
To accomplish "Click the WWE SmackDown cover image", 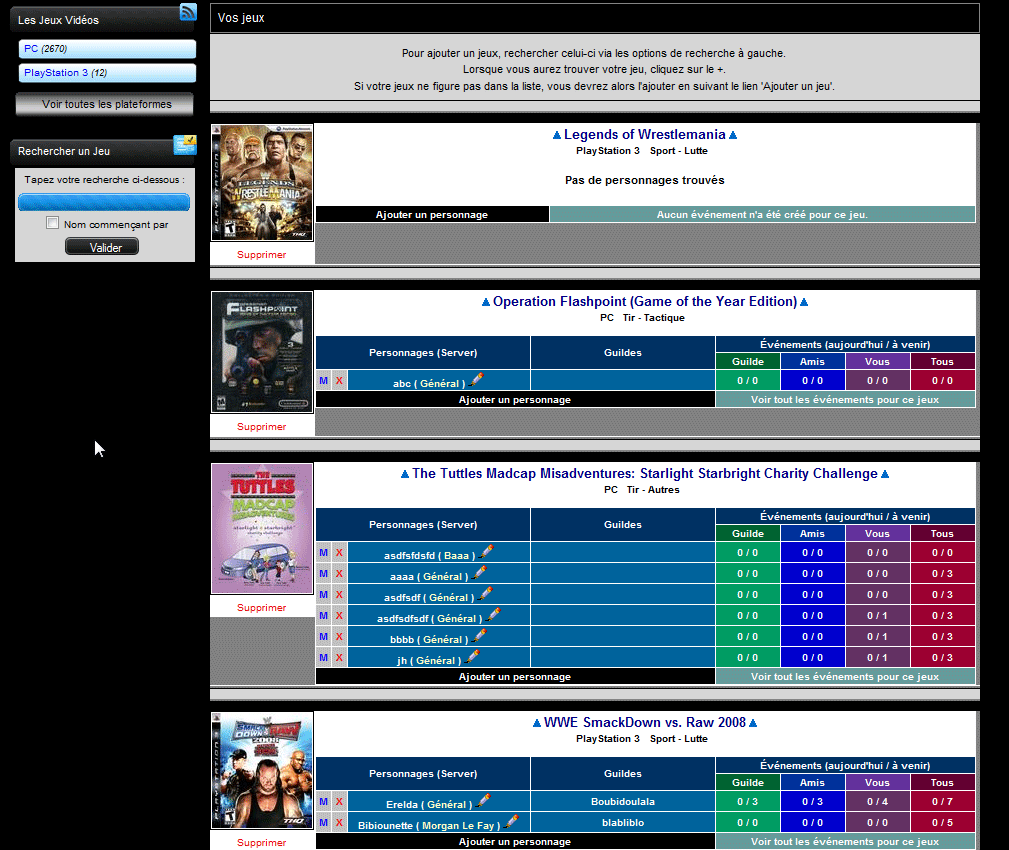I will pos(262,770).
